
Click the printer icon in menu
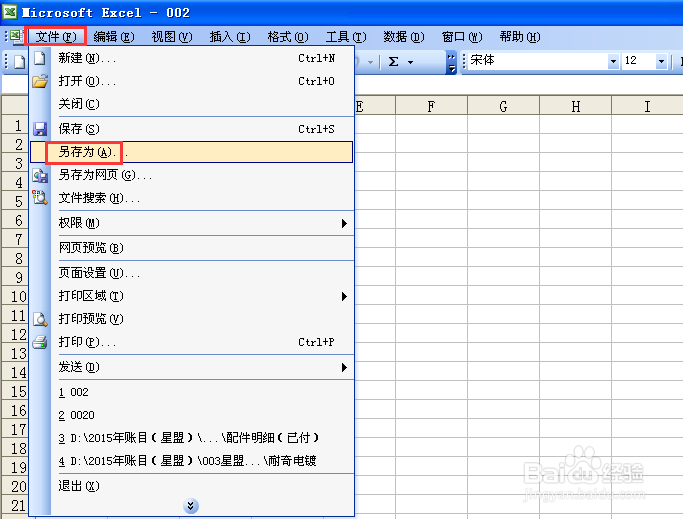(x=40, y=342)
